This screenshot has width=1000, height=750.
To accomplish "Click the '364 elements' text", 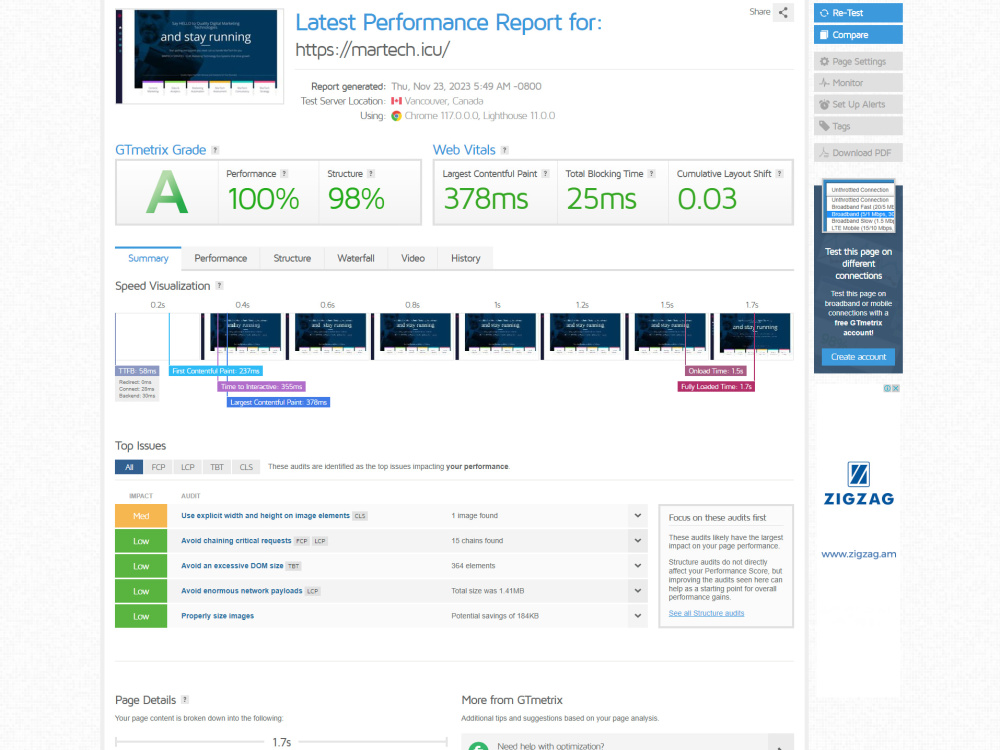I will coord(473,566).
